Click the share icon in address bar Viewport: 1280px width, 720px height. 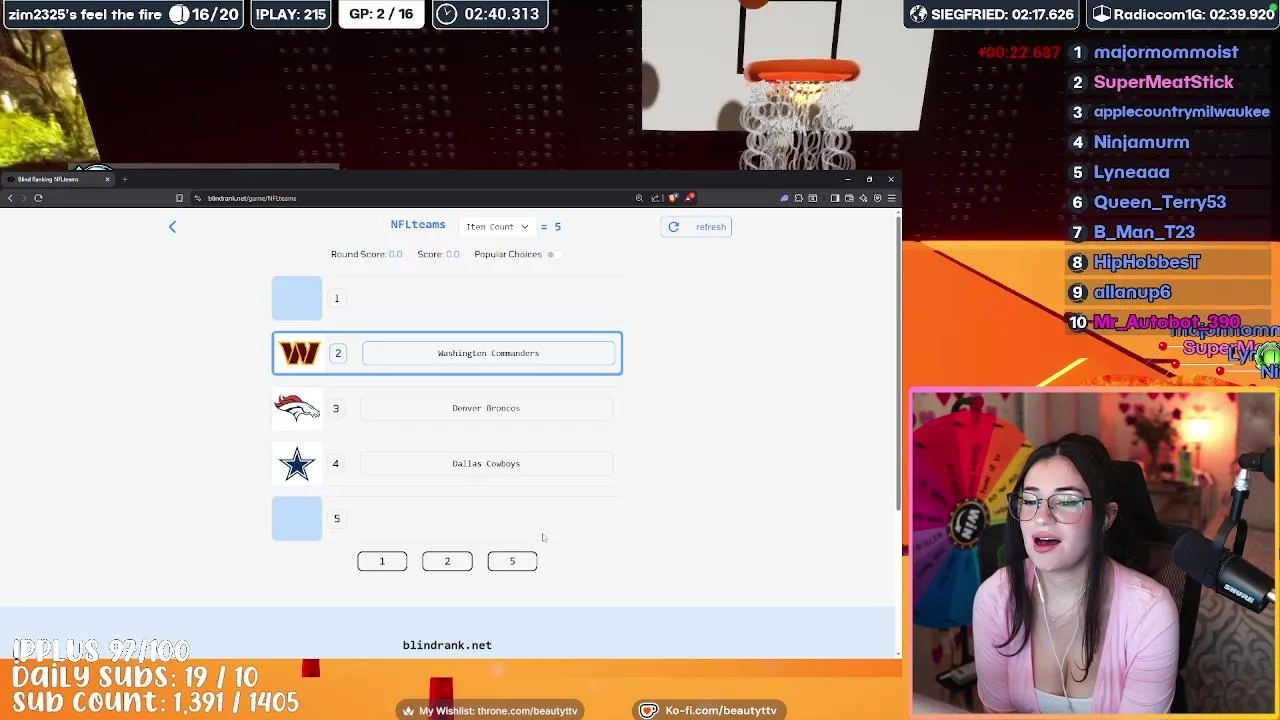coord(655,198)
